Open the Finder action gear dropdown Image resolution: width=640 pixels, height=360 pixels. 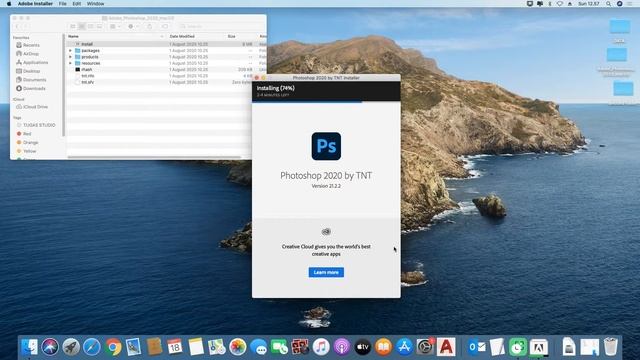(133, 27)
